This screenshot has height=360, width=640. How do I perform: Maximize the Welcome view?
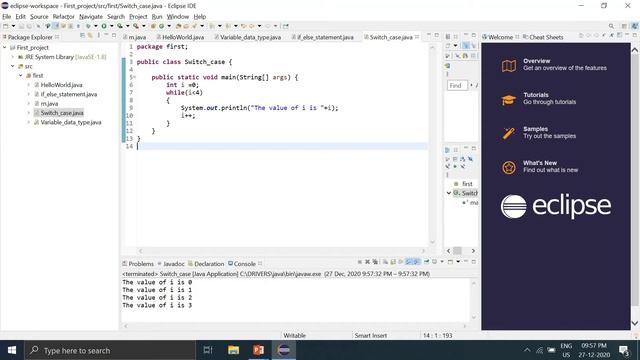(635, 36)
